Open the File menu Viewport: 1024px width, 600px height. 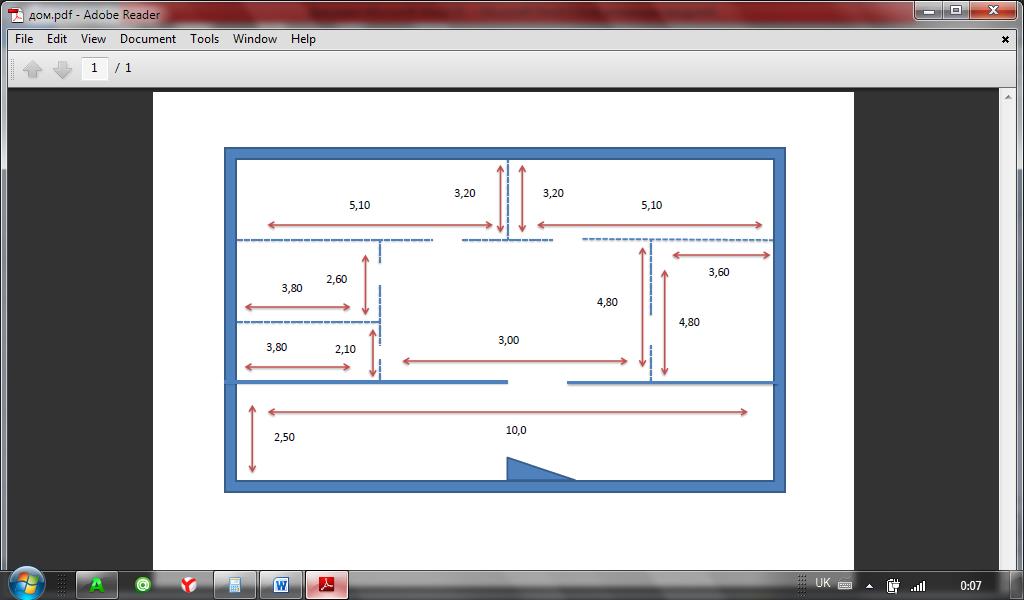pyautogui.click(x=24, y=39)
